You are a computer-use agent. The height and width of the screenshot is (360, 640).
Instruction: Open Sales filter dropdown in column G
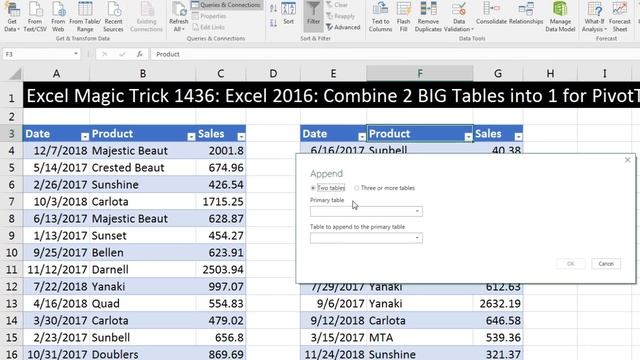(518, 137)
